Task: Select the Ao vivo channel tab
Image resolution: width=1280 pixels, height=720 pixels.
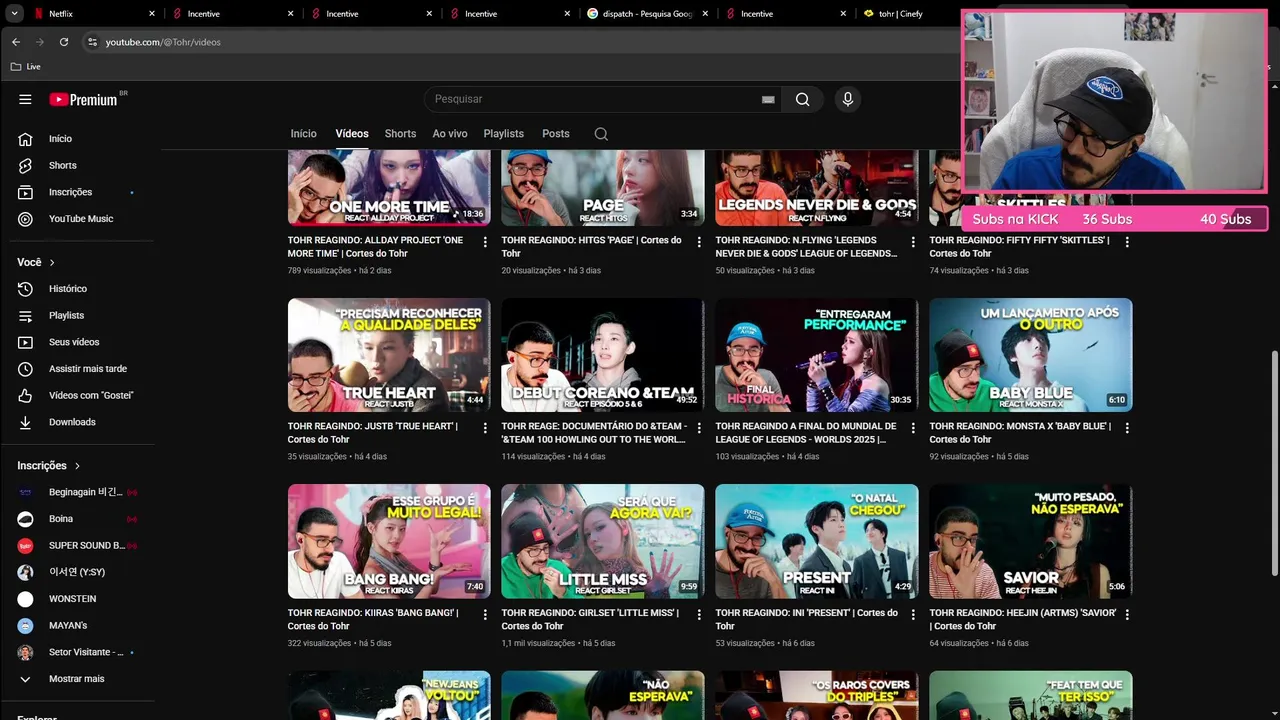Action: click(x=450, y=134)
